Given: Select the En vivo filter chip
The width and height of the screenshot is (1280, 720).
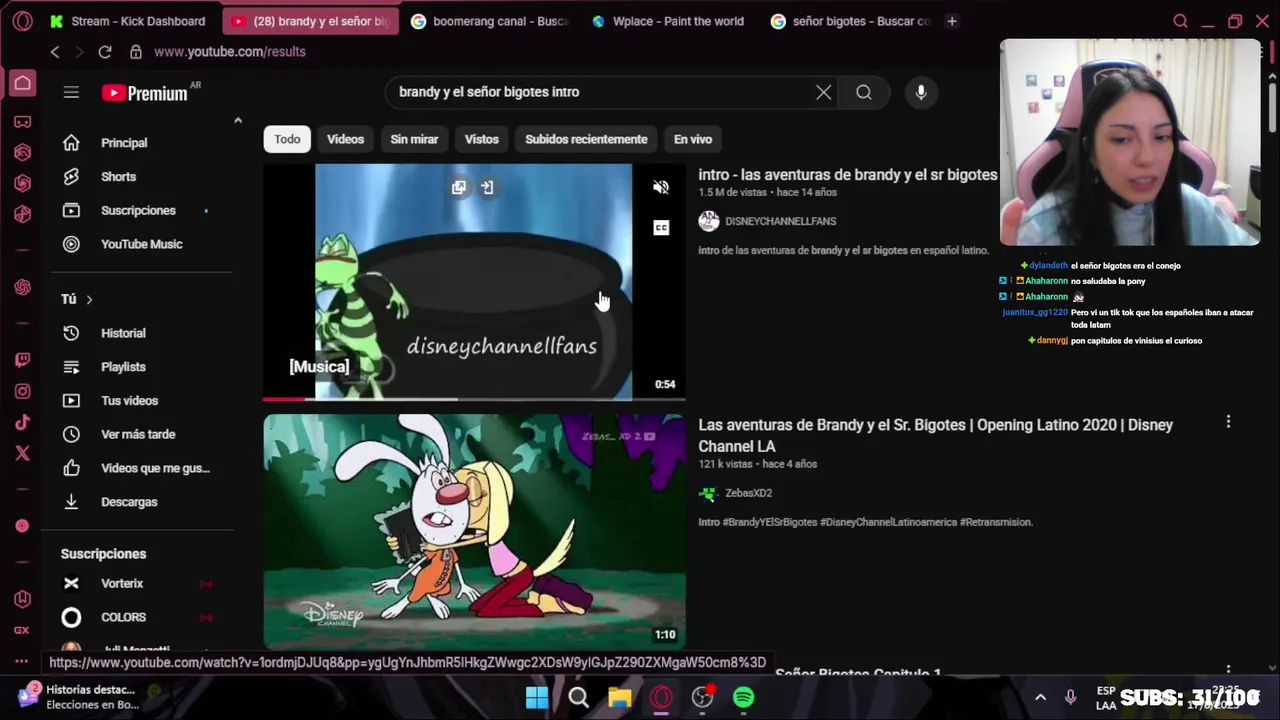Looking at the screenshot, I should (x=693, y=139).
